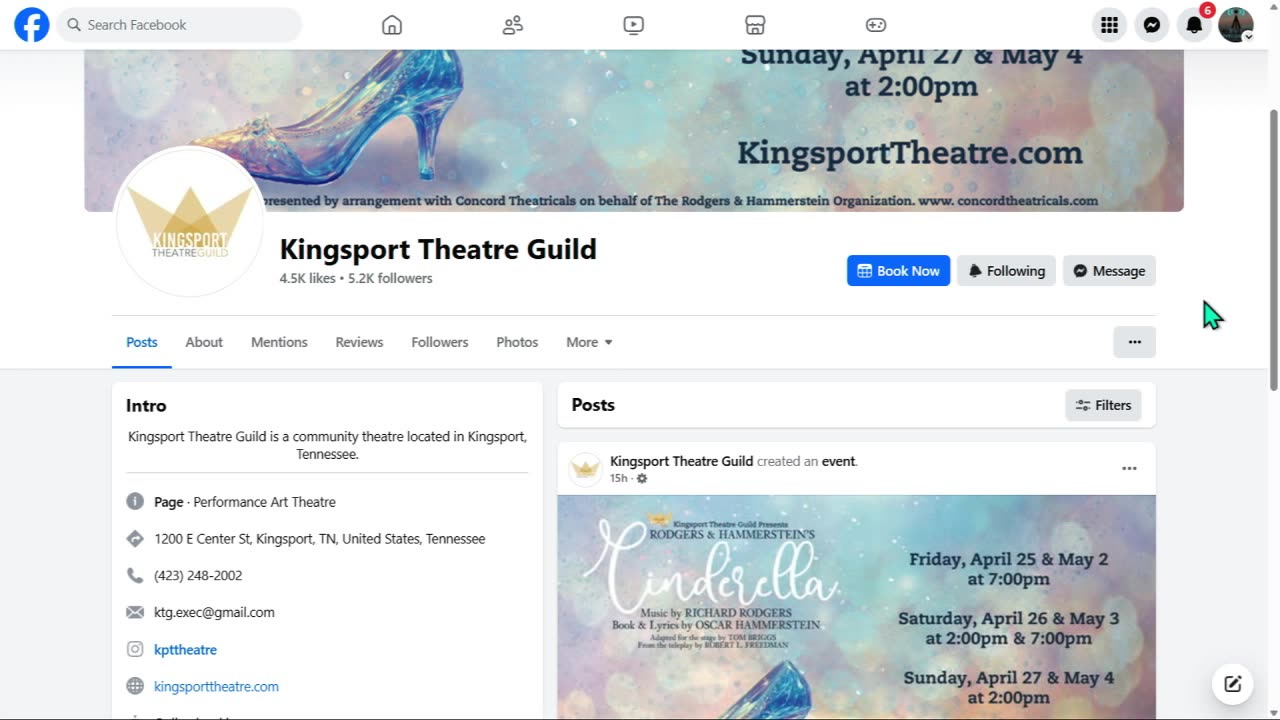Go to Facebook home via logo

[32, 24]
